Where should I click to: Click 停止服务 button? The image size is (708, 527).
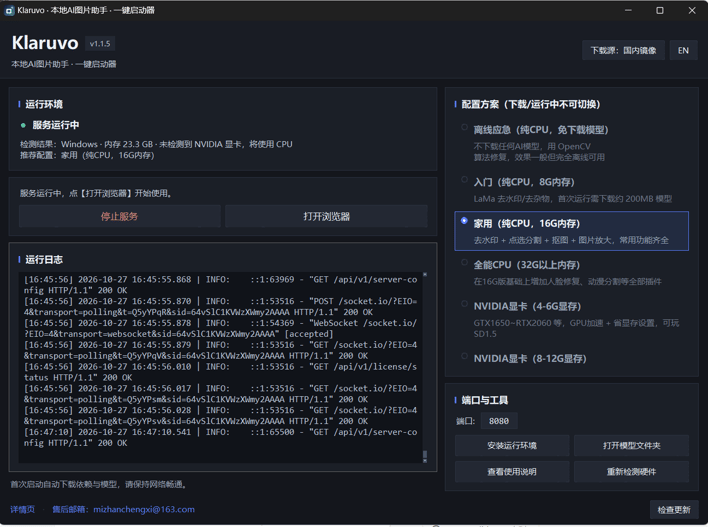click(120, 216)
